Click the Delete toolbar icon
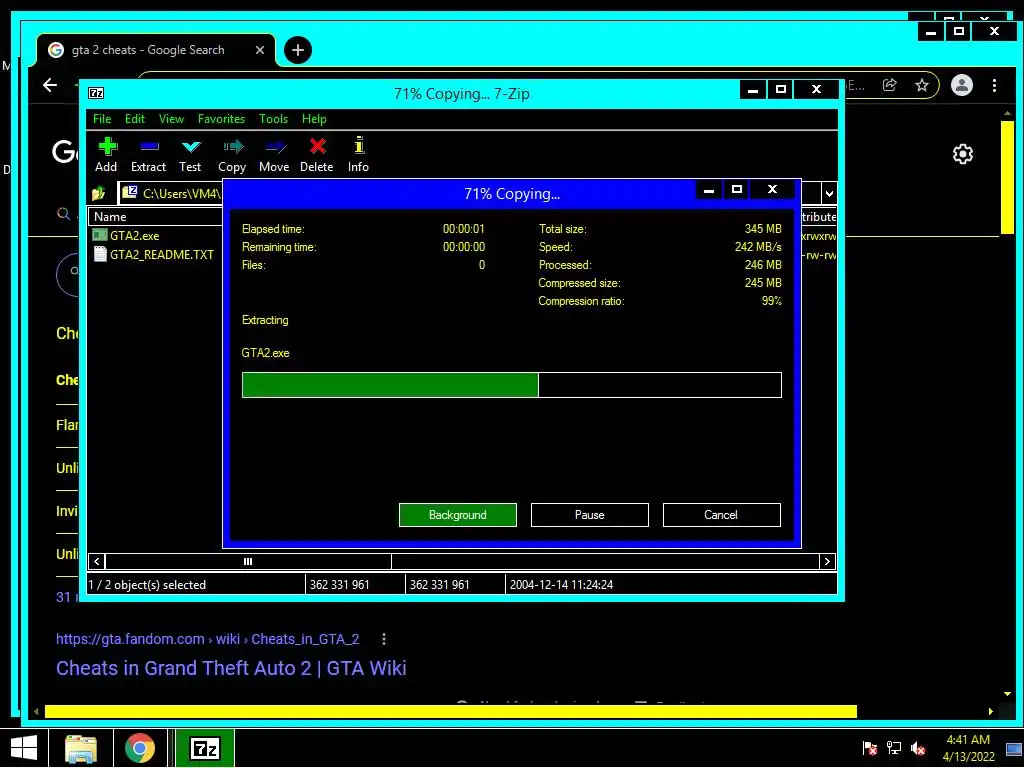Screen dimensions: 1024x768 (317, 155)
